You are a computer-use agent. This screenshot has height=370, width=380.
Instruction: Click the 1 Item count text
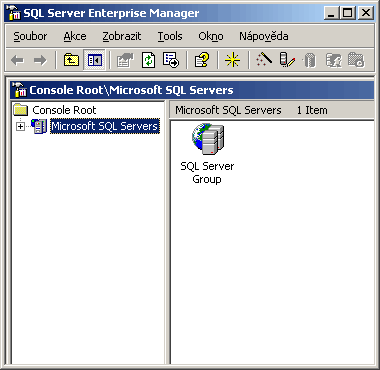[x=312, y=110]
